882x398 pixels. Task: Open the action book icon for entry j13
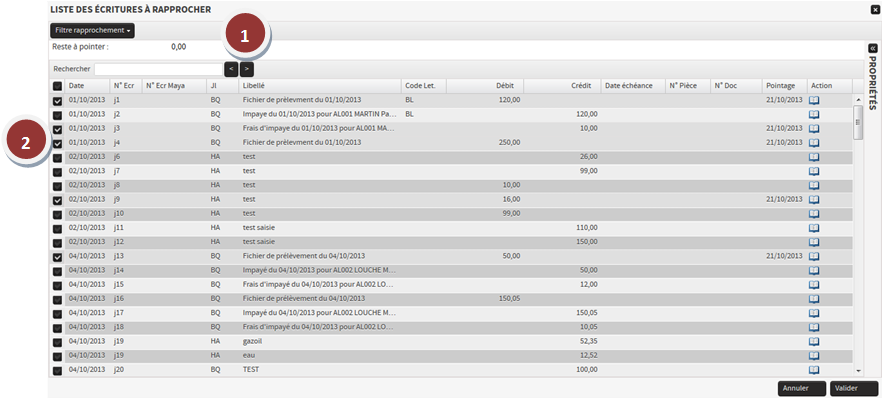(813, 256)
